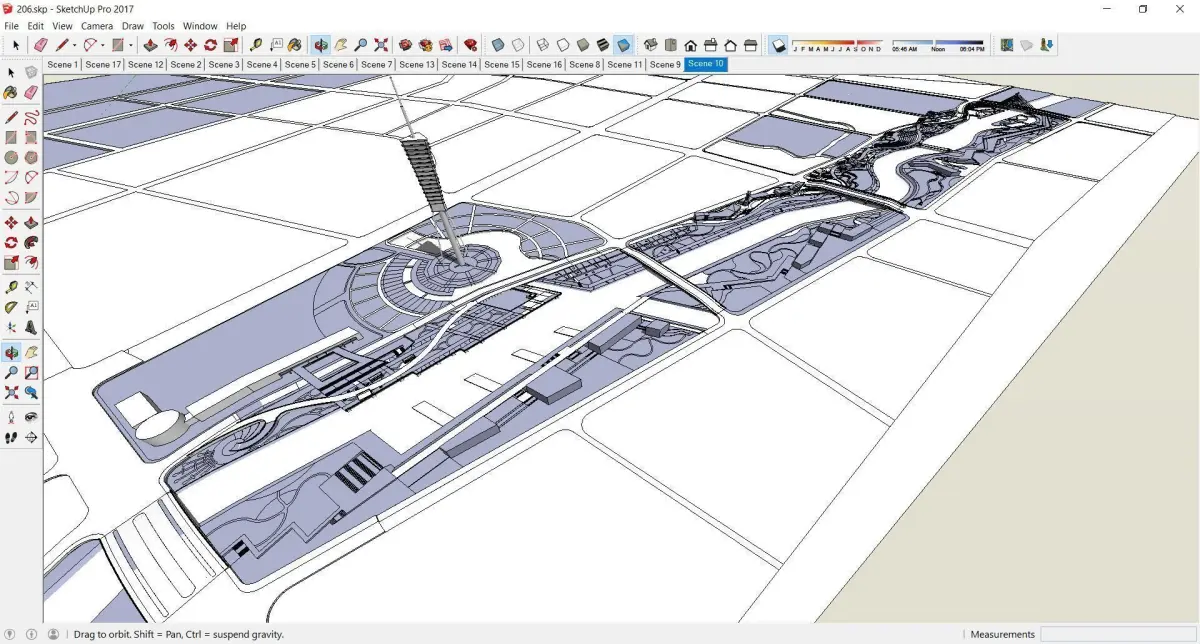Toggle Show/Hide Shadows button

778,45
